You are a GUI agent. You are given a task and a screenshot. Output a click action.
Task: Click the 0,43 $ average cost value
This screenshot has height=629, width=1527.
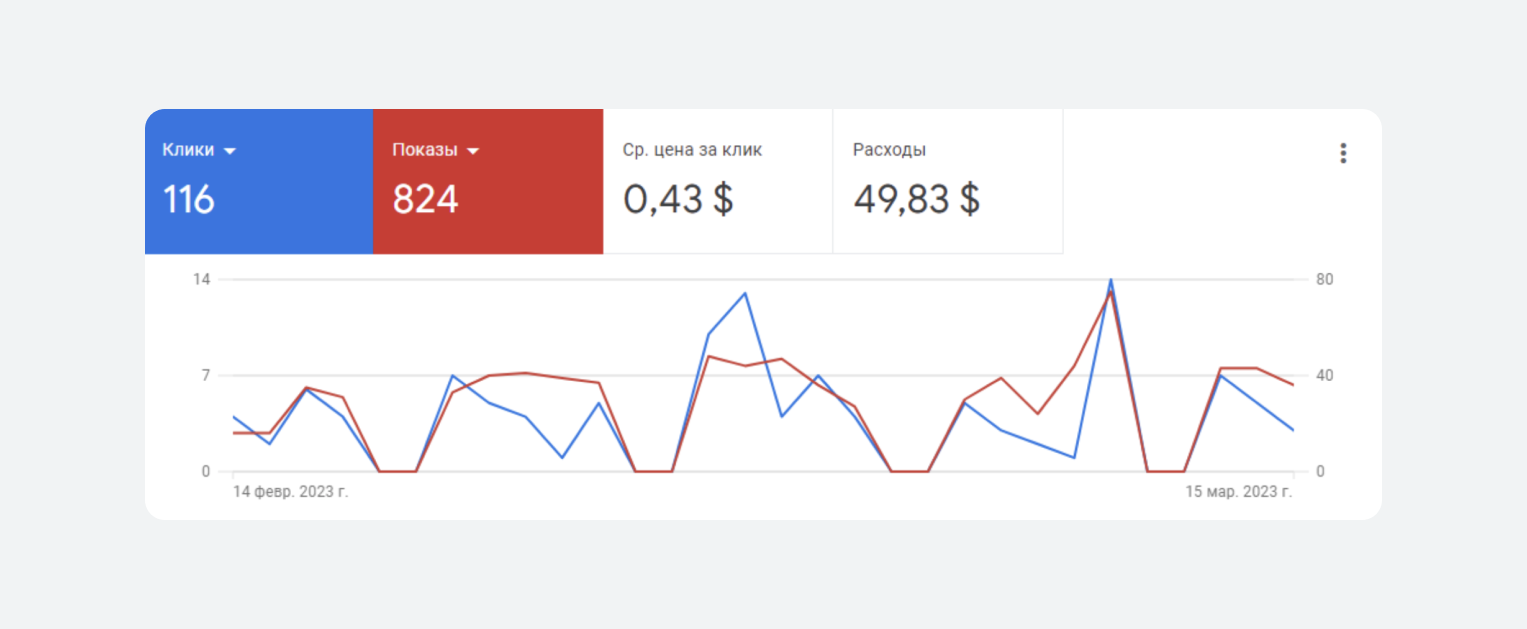(678, 200)
